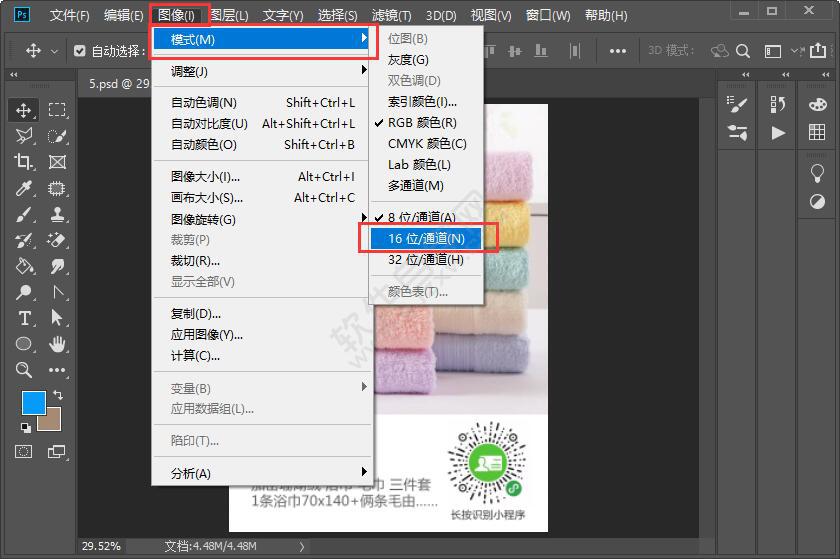
Task: Click the blue foreground color swatch
Action: tap(33, 403)
